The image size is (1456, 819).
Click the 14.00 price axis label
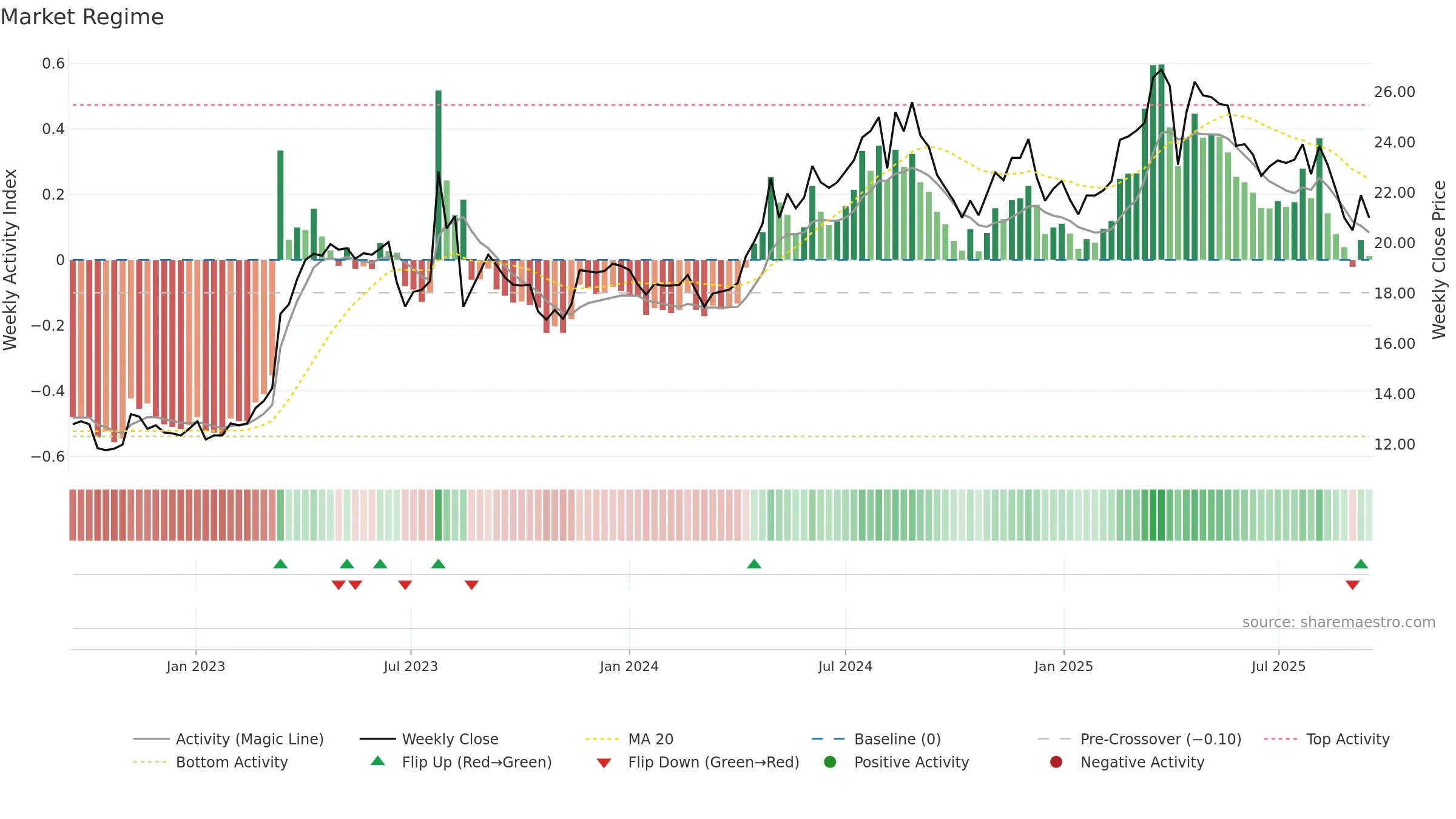[x=1395, y=394]
